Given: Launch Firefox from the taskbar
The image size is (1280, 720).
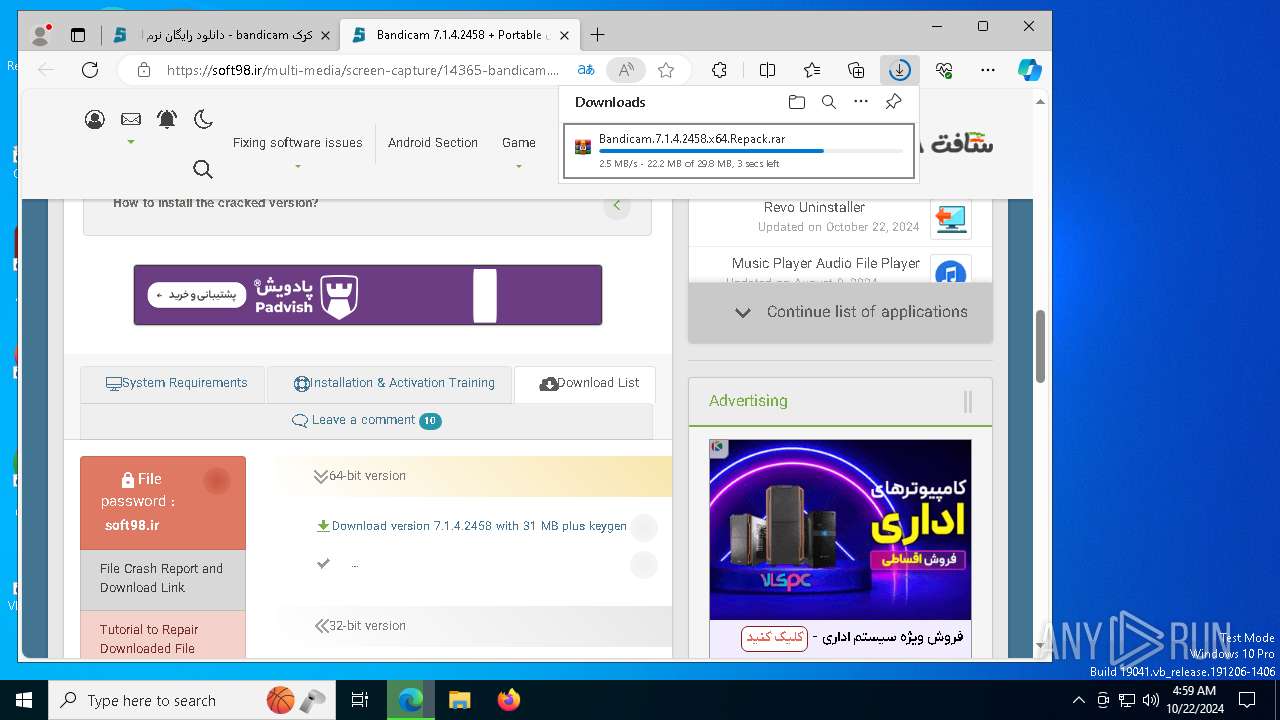Looking at the screenshot, I should [509, 700].
